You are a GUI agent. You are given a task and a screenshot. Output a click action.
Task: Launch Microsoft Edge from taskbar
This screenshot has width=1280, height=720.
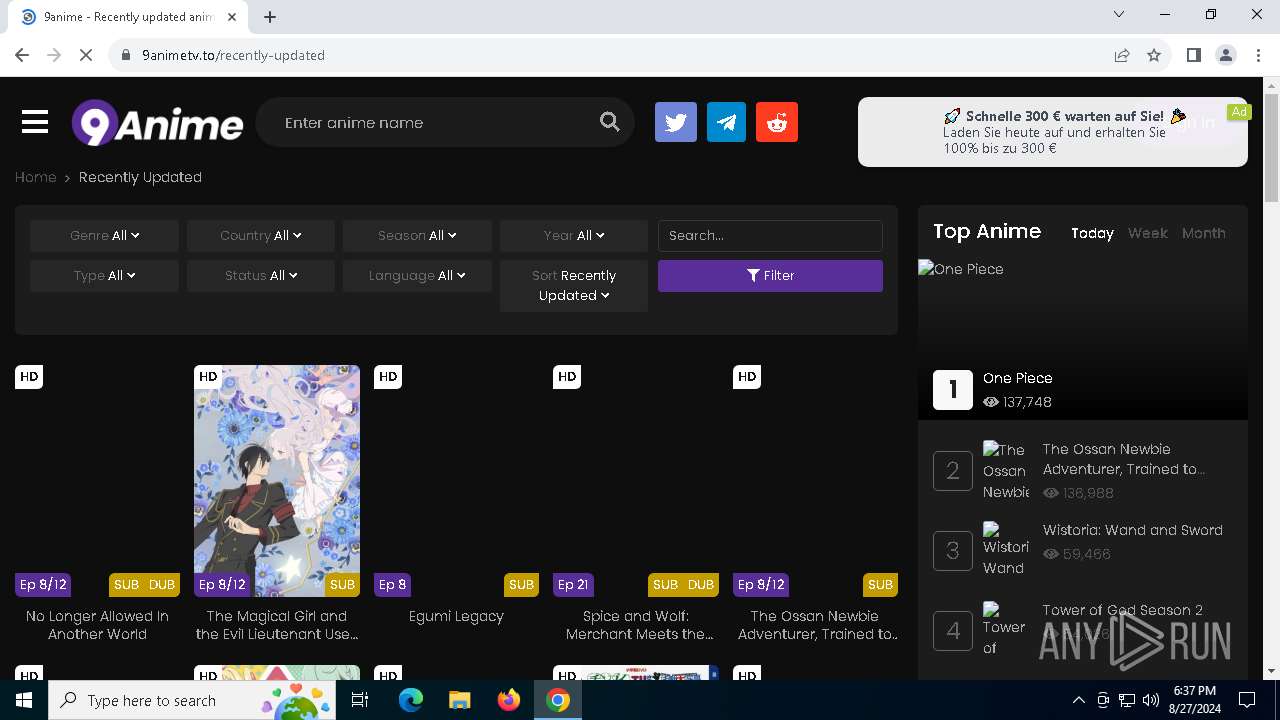[411, 700]
